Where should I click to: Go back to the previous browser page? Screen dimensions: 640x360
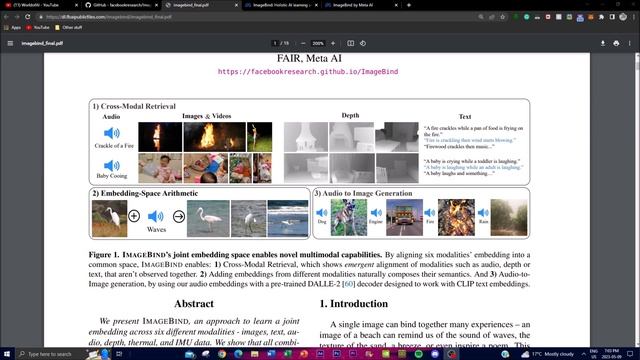point(6,17)
